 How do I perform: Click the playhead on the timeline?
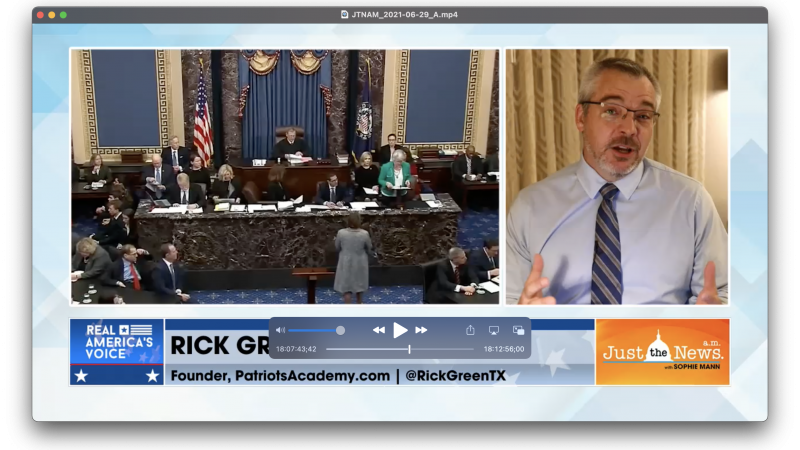pos(409,349)
